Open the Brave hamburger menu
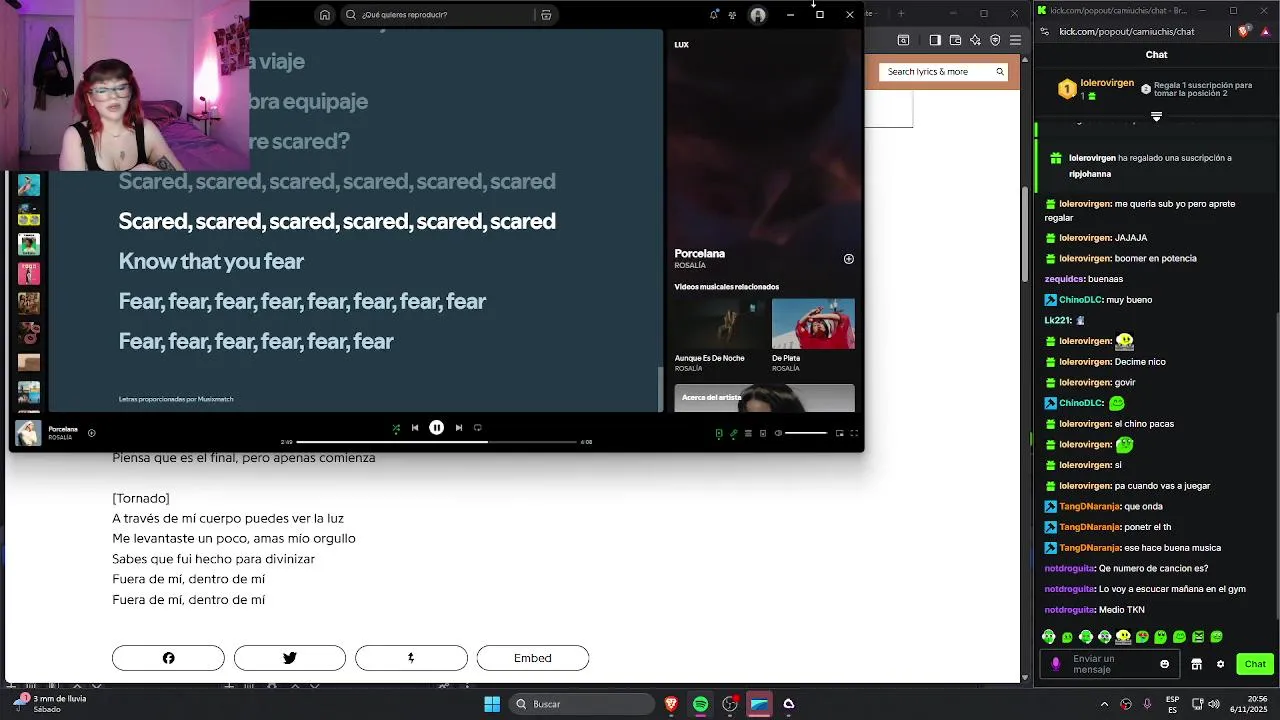The height and width of the screenshot is (720, 1280). point(1015,40)
